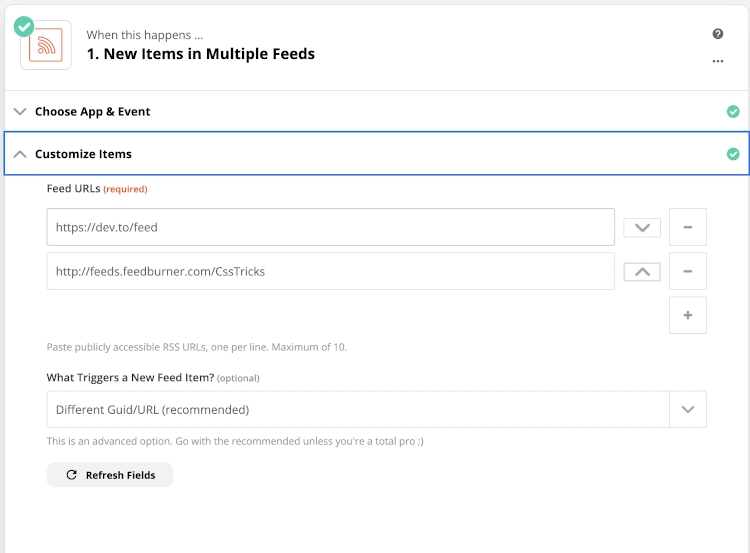Click the green check badge on the RSS icon
Image resolution: width=750 pixels, height=553 pixels.
(x=24, y=27)
